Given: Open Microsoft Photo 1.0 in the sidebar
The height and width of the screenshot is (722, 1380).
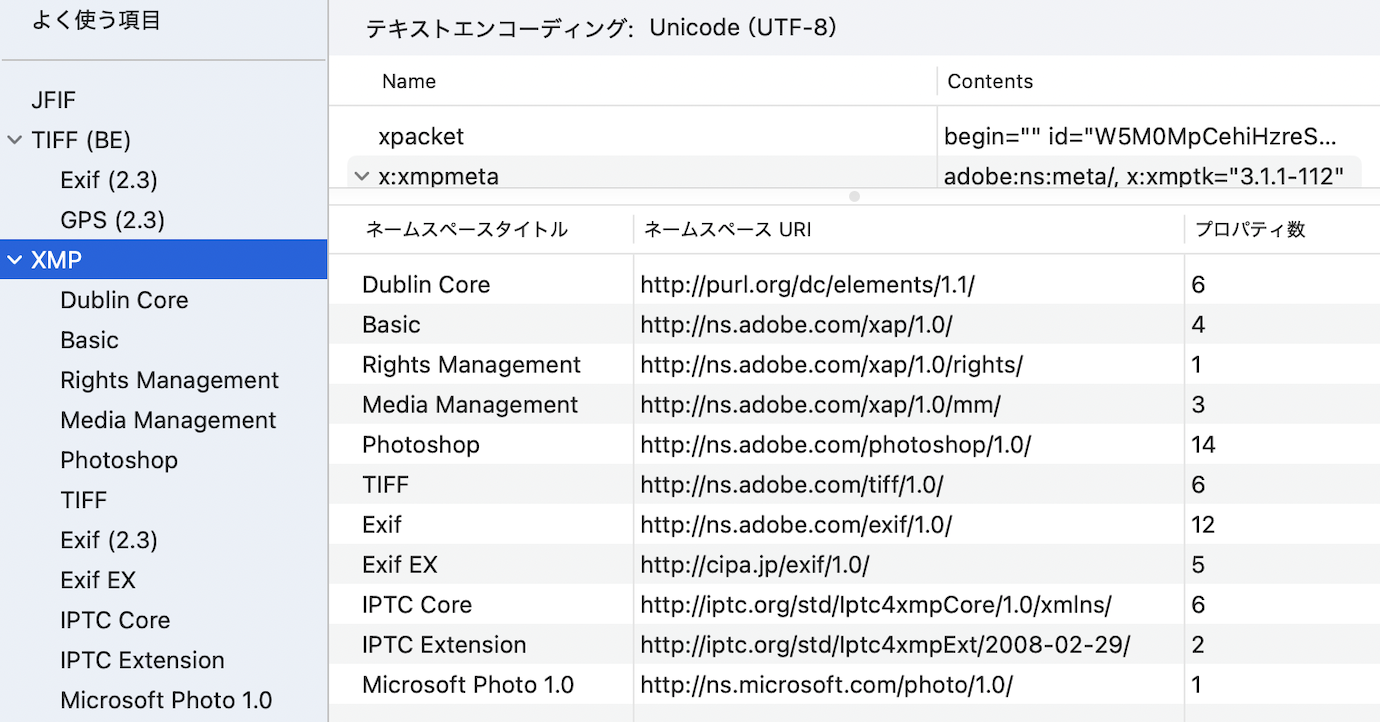Looking at the screenshot, I should pos(166,700).
